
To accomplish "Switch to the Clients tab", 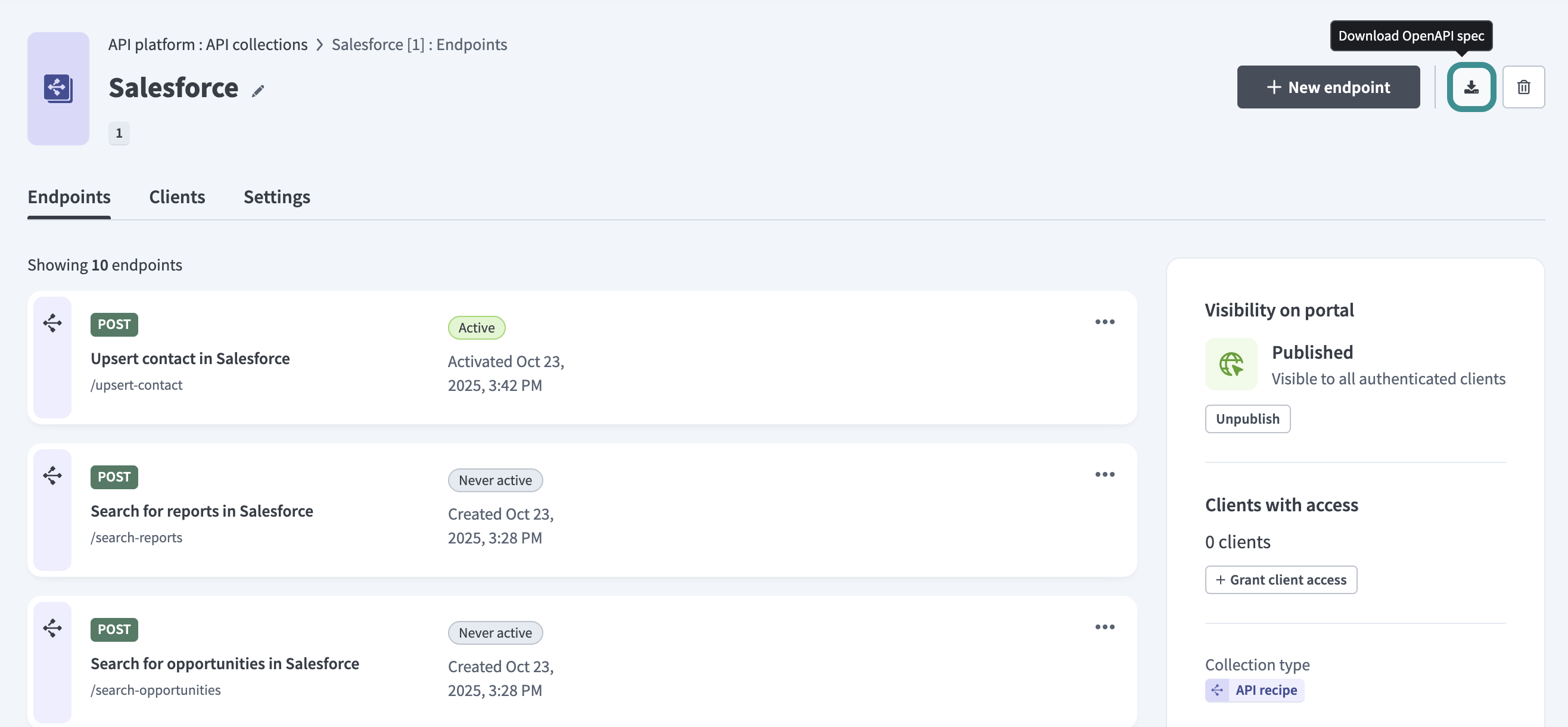I will [176, 197].
